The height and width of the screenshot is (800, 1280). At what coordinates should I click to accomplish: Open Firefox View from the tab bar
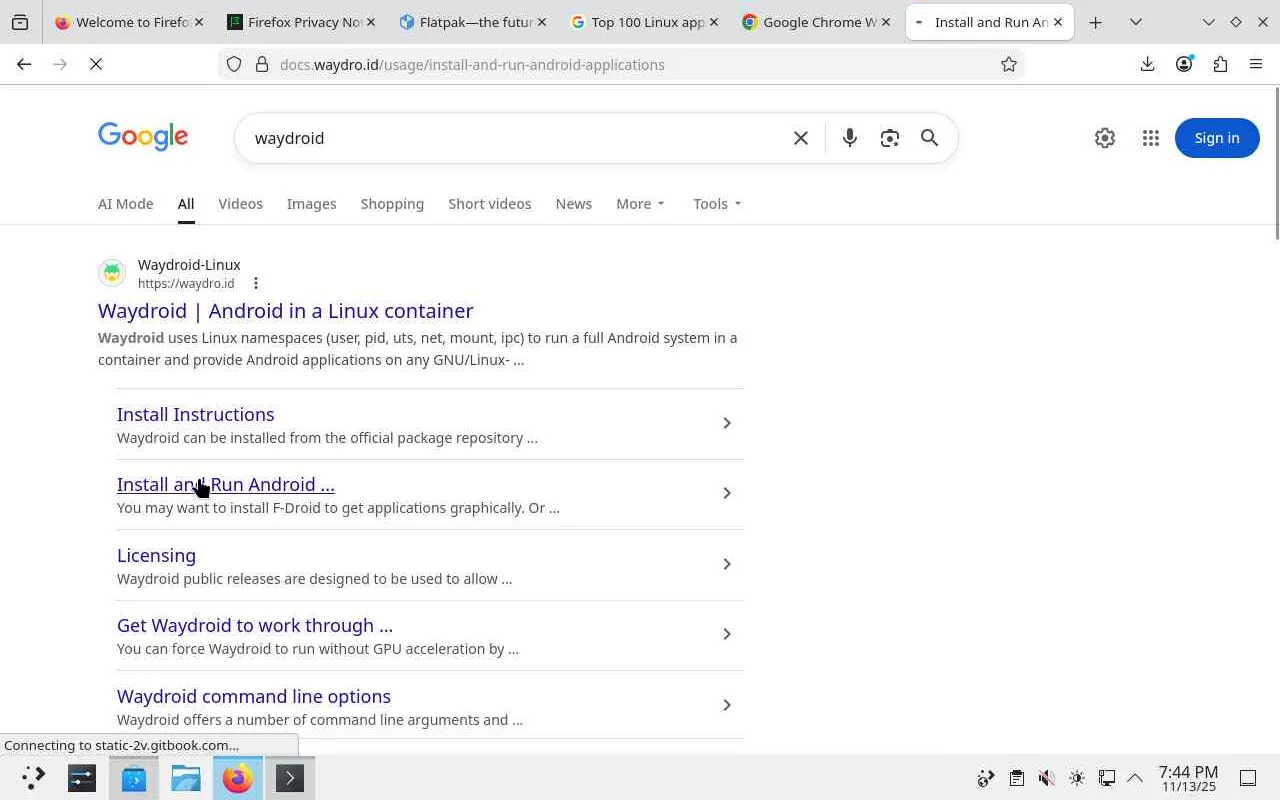point(20,22)
